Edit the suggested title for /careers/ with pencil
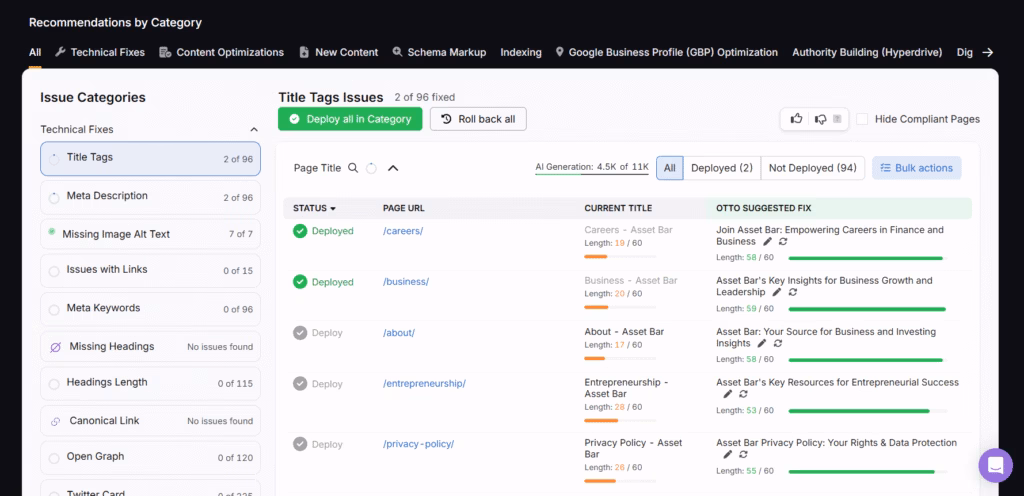 [767, 242]
